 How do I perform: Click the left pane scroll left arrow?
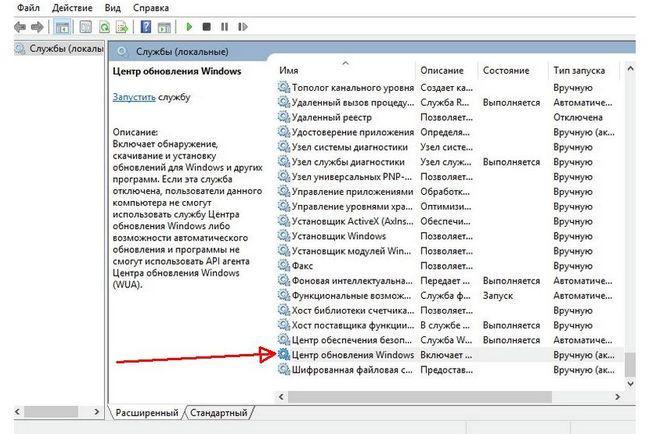[x=18, y=412]
